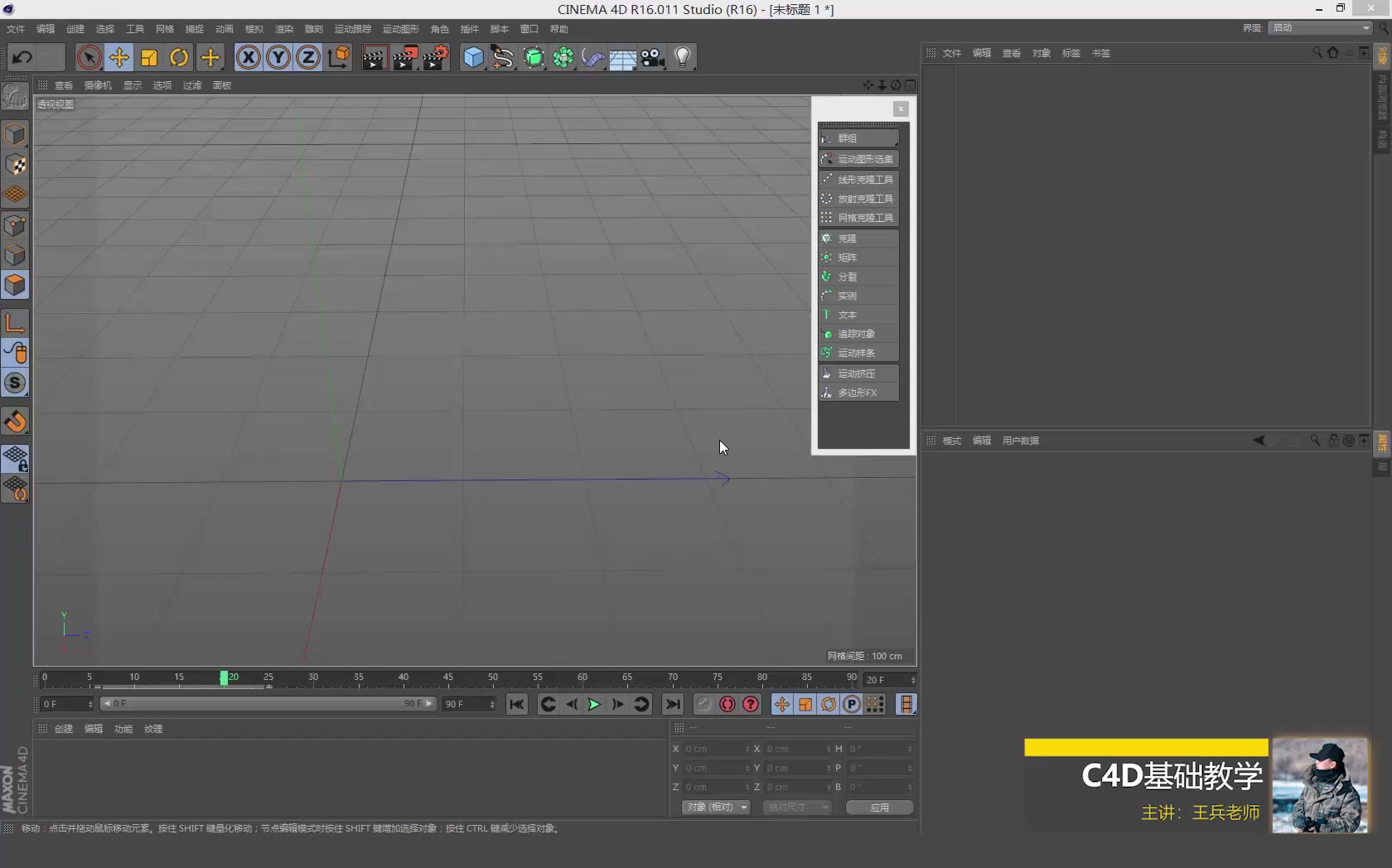Image resolution: width=1392 pixels, height=868 pixels.
Task: Open the spline pen tool
Action: [x=503, y=57]
